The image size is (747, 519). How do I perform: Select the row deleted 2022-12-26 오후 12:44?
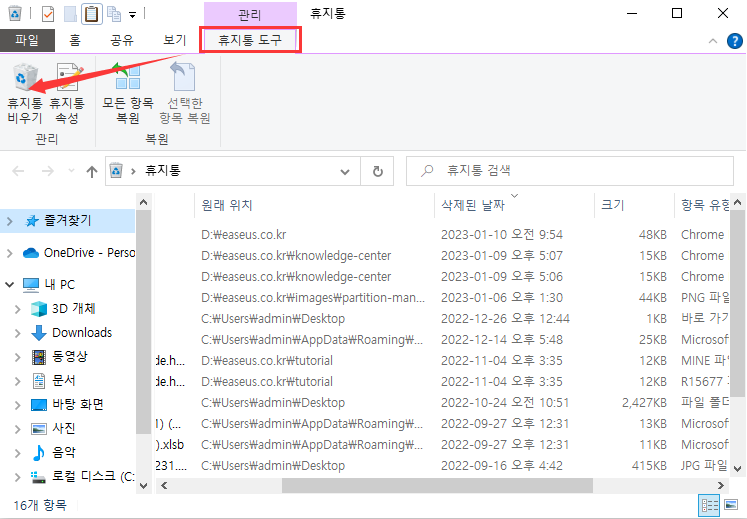442,318
